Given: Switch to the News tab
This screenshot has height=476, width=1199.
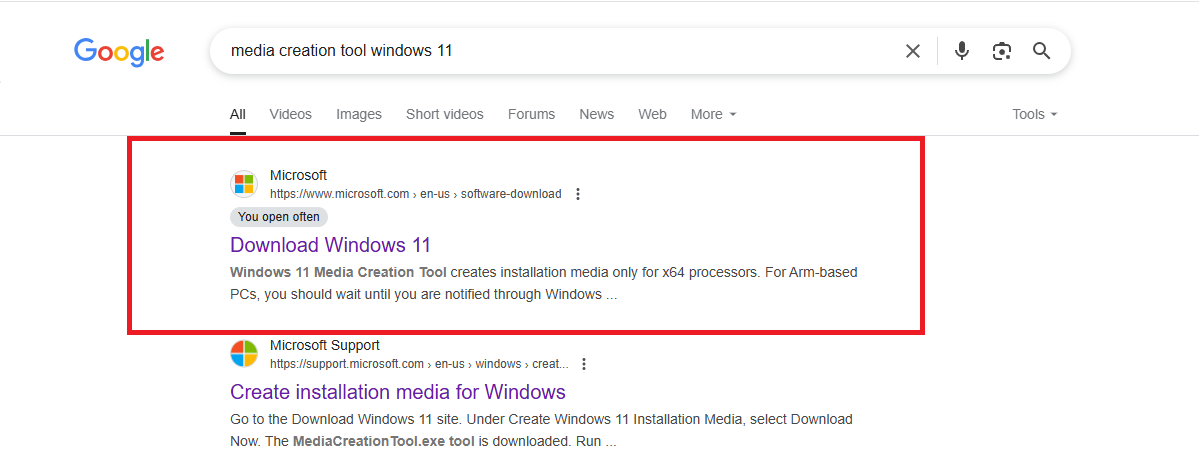Looking at the screenshot, I should 596,114.
